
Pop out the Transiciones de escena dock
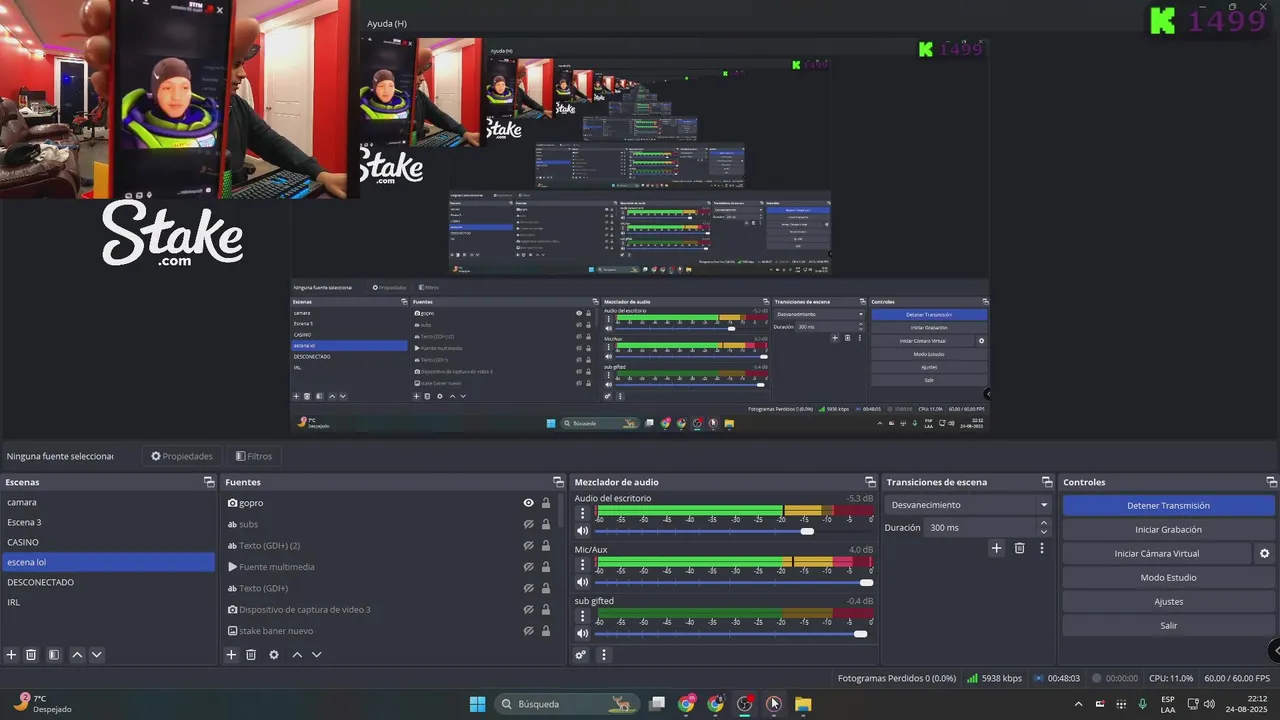click(1047, 482)
